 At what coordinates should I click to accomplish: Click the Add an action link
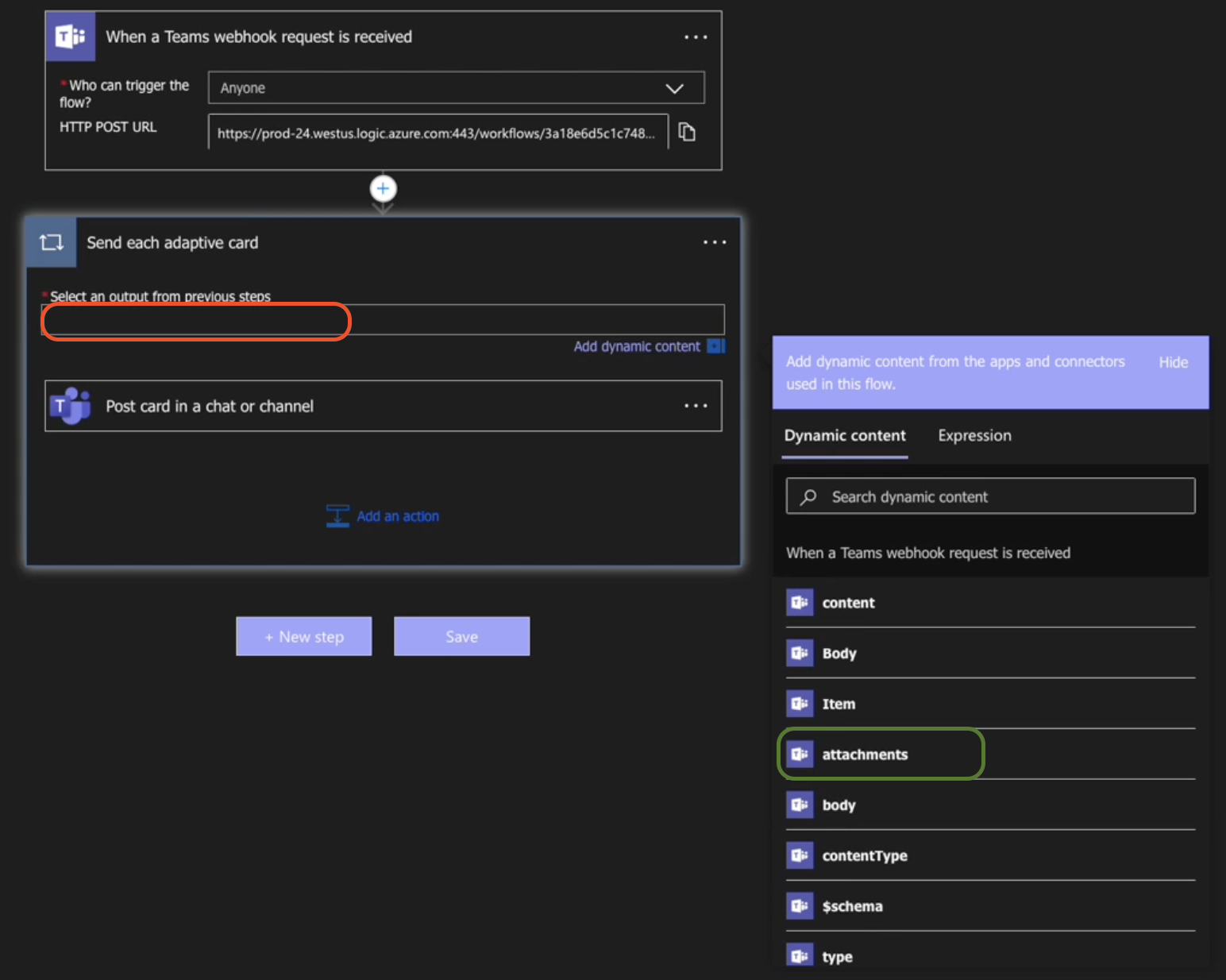coord(398,516)
